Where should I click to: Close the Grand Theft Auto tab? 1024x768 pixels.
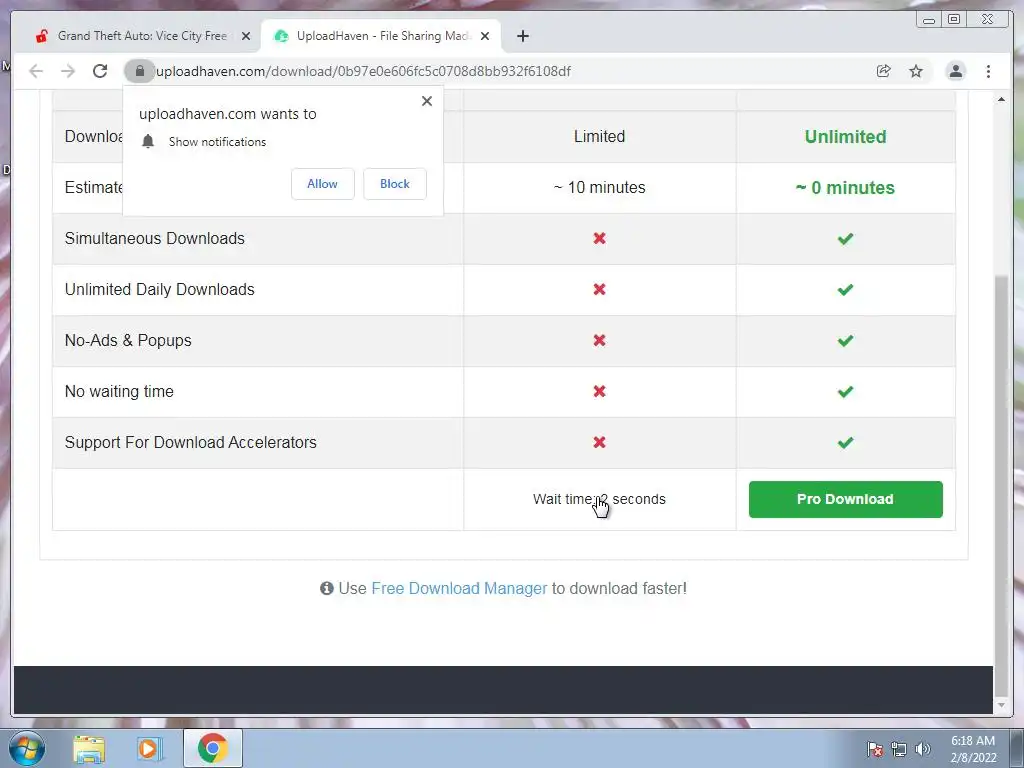coord(246,36)
